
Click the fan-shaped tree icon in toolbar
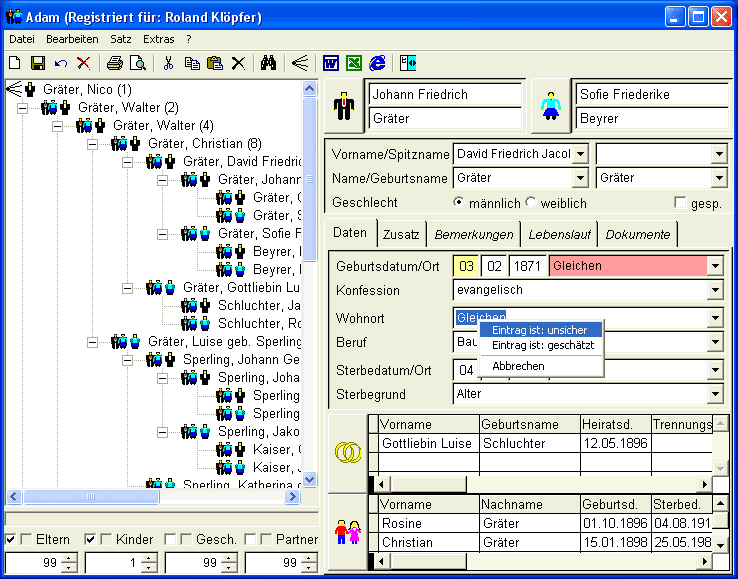(300, 63)
